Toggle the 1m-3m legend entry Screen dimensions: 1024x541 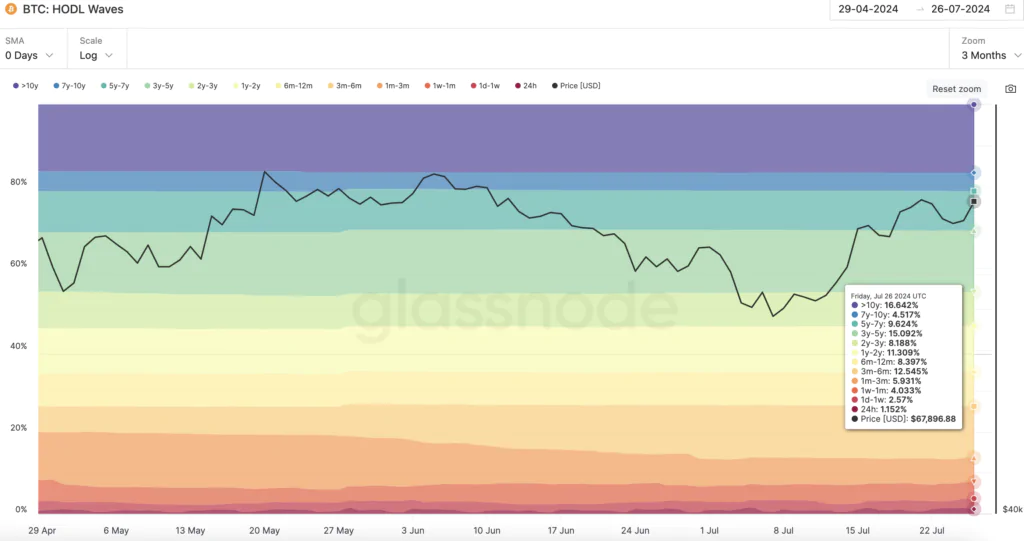[391, 86]
